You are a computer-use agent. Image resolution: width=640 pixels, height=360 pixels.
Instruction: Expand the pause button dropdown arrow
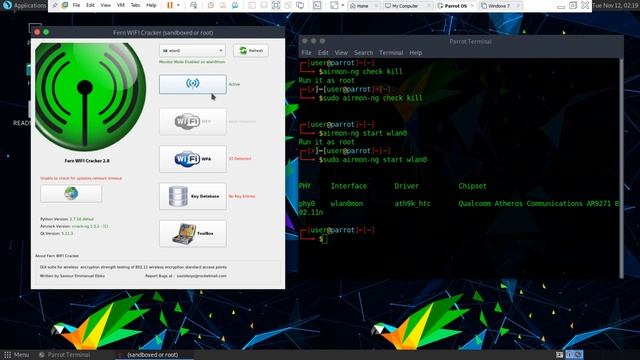[x=178, y=5]
